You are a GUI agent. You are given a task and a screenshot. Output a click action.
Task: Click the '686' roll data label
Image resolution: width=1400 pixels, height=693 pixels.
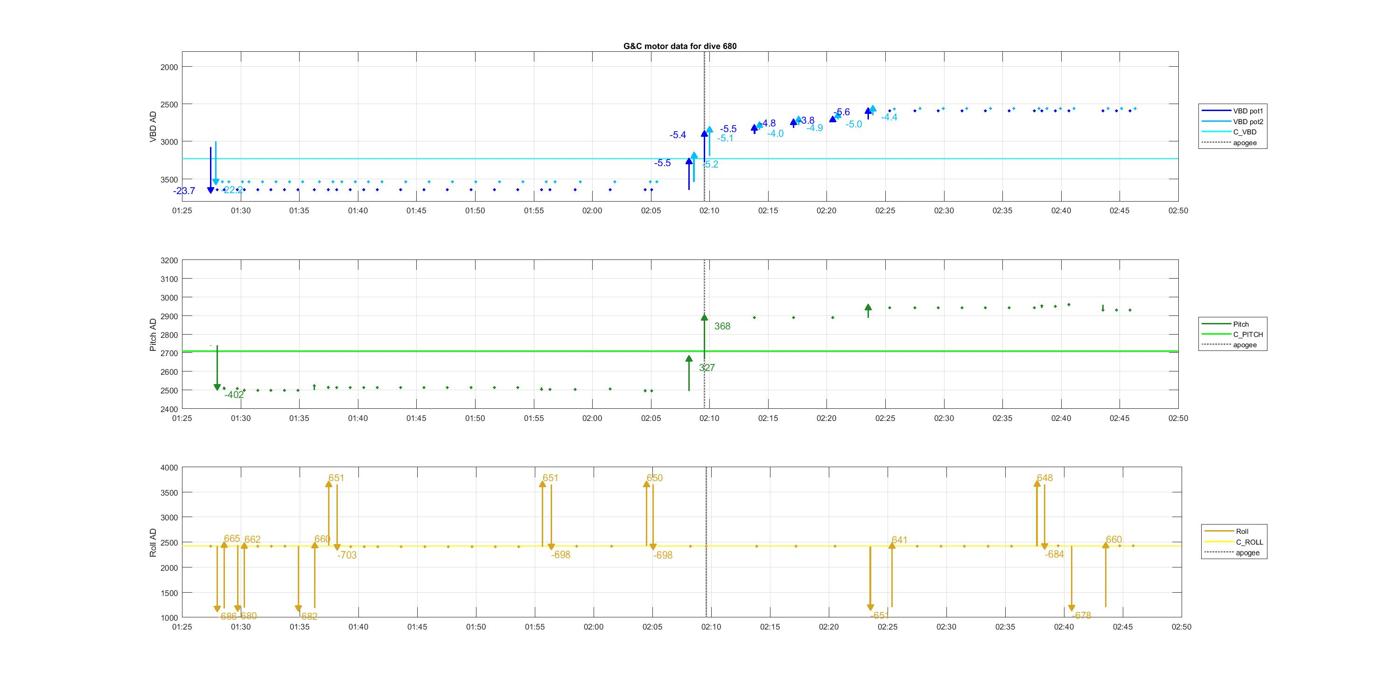coord(229,616)
